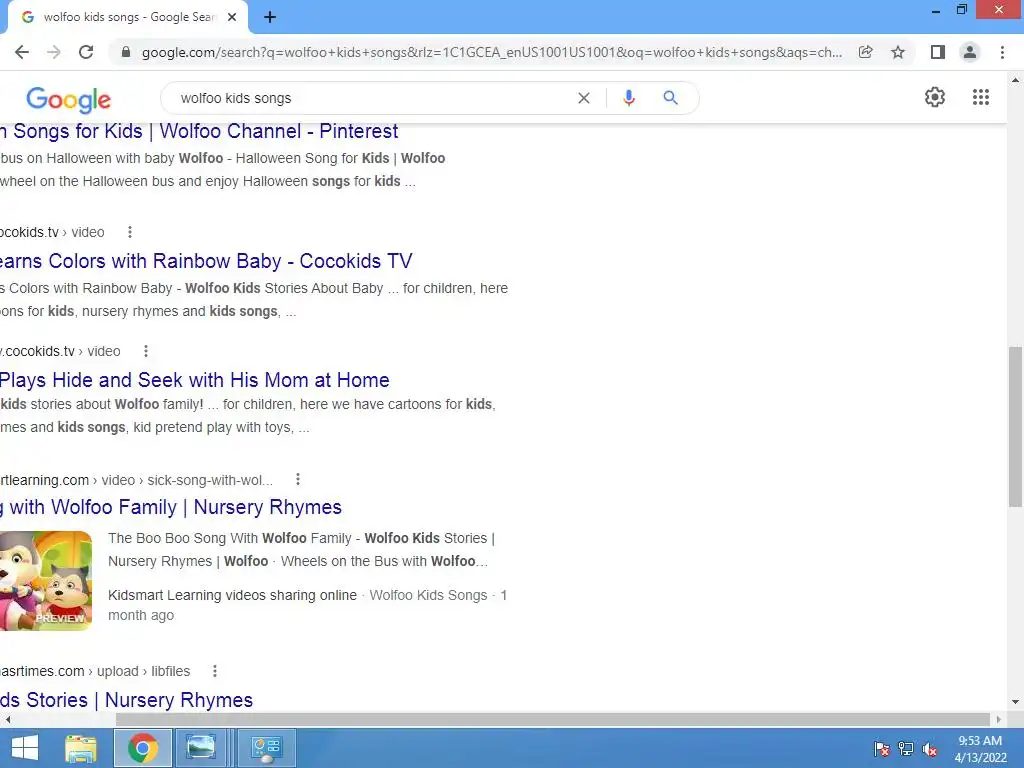Close the wolfoo kids songs tab
This screenshot has height=768, width=1024.
[x=232, y=17]
